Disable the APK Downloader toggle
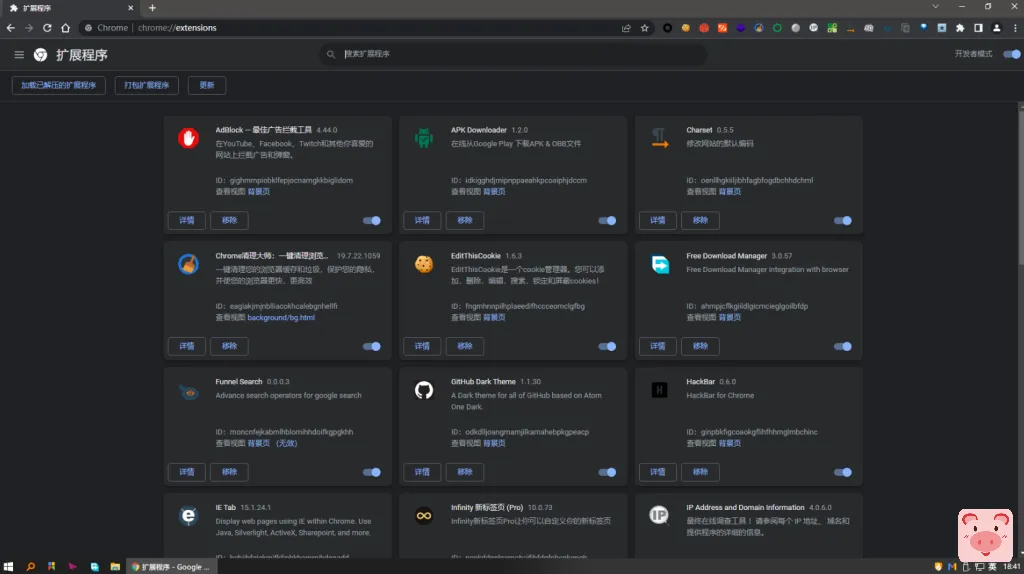The height and width of the screenshot is (574, 1024). [x=607, y=221]
